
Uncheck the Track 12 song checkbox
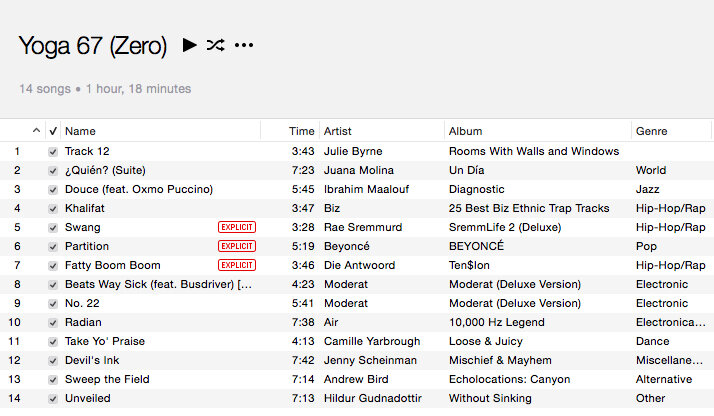pos(53,152)
